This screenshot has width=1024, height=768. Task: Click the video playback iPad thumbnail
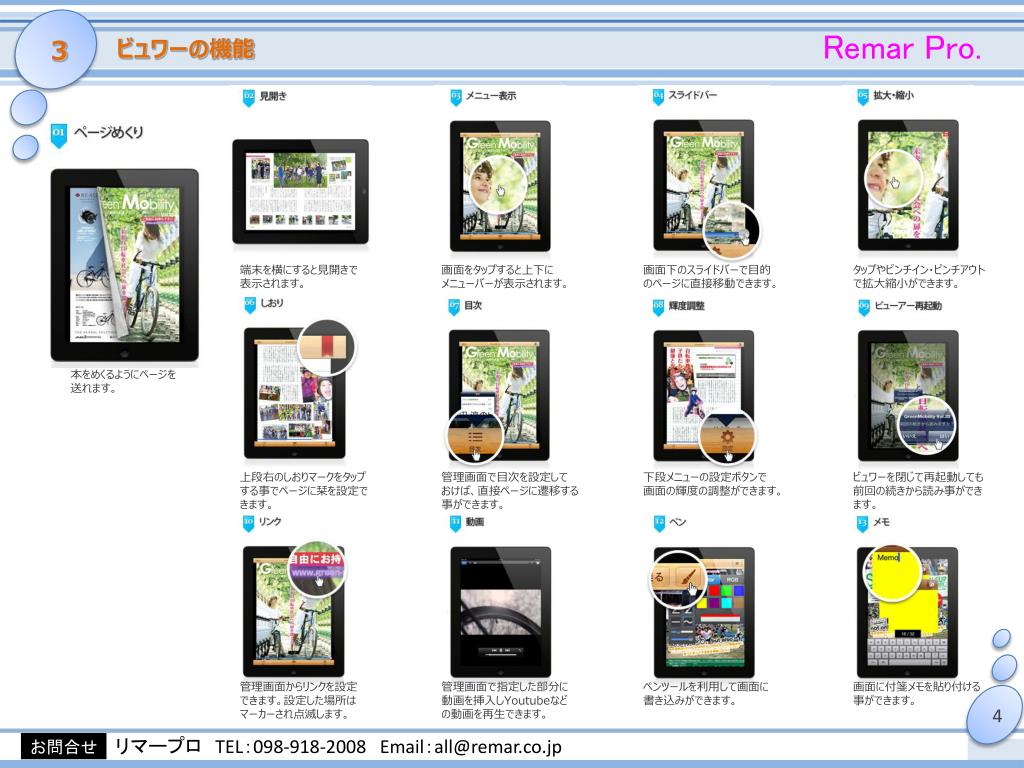point(501,612)
